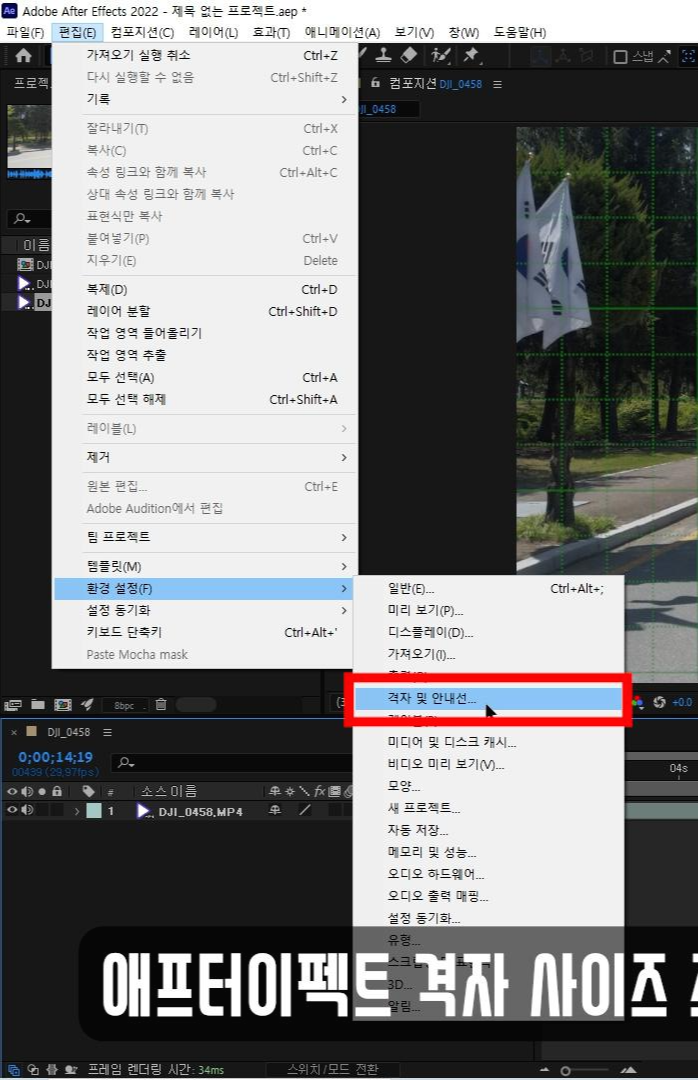
Task: Click the lock column header icon
Action: pyautogui.click(x=57, y=791)
